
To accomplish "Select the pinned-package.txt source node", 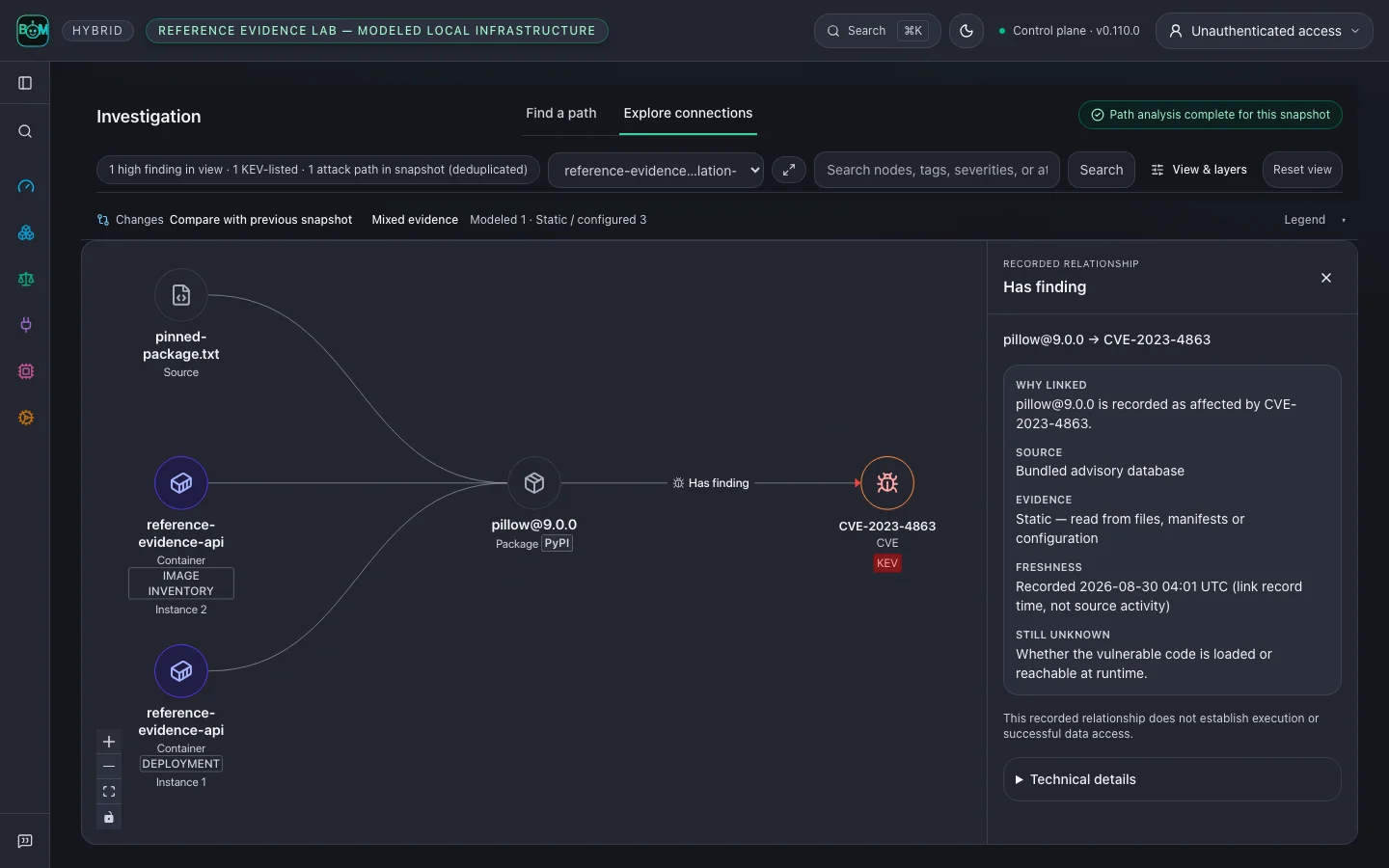I will click(181, 295).
